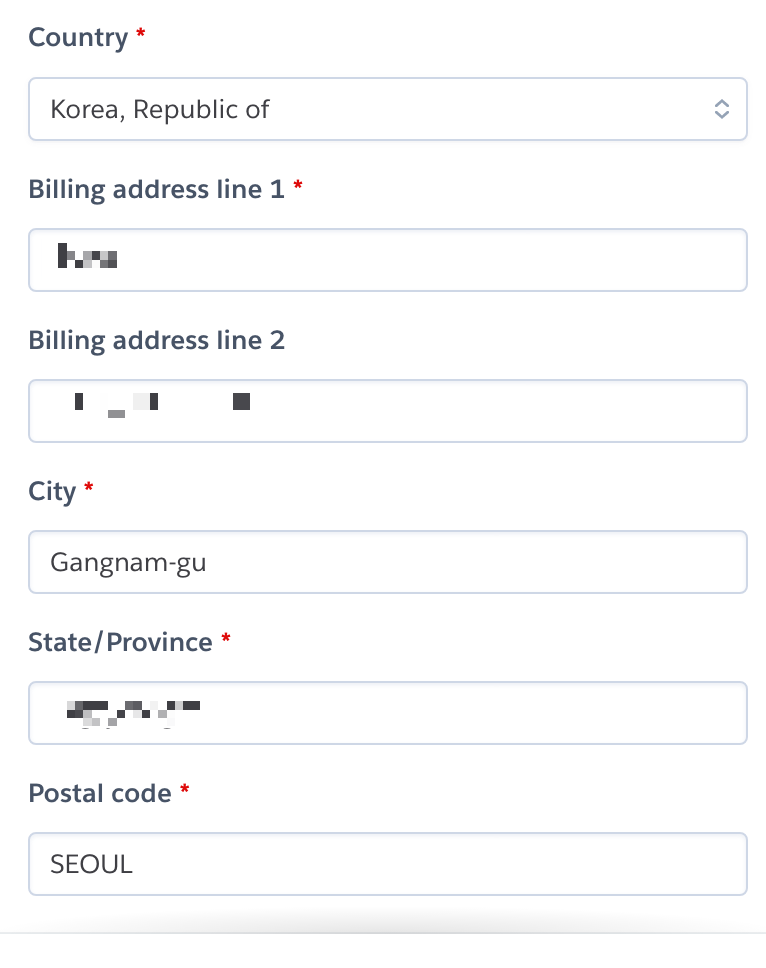
Task: Click the 'Billing address line 1' label
Action: 157,189
